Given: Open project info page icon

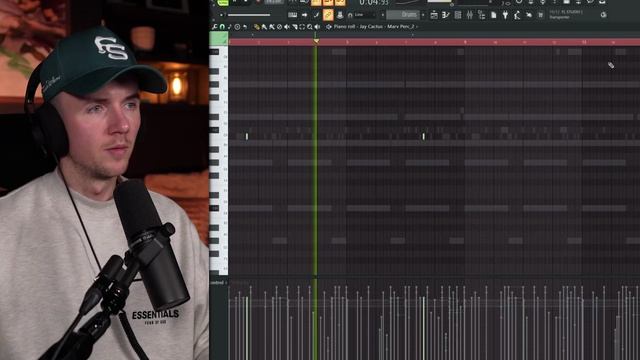Looking at the screenshot, I should (493, 15).
